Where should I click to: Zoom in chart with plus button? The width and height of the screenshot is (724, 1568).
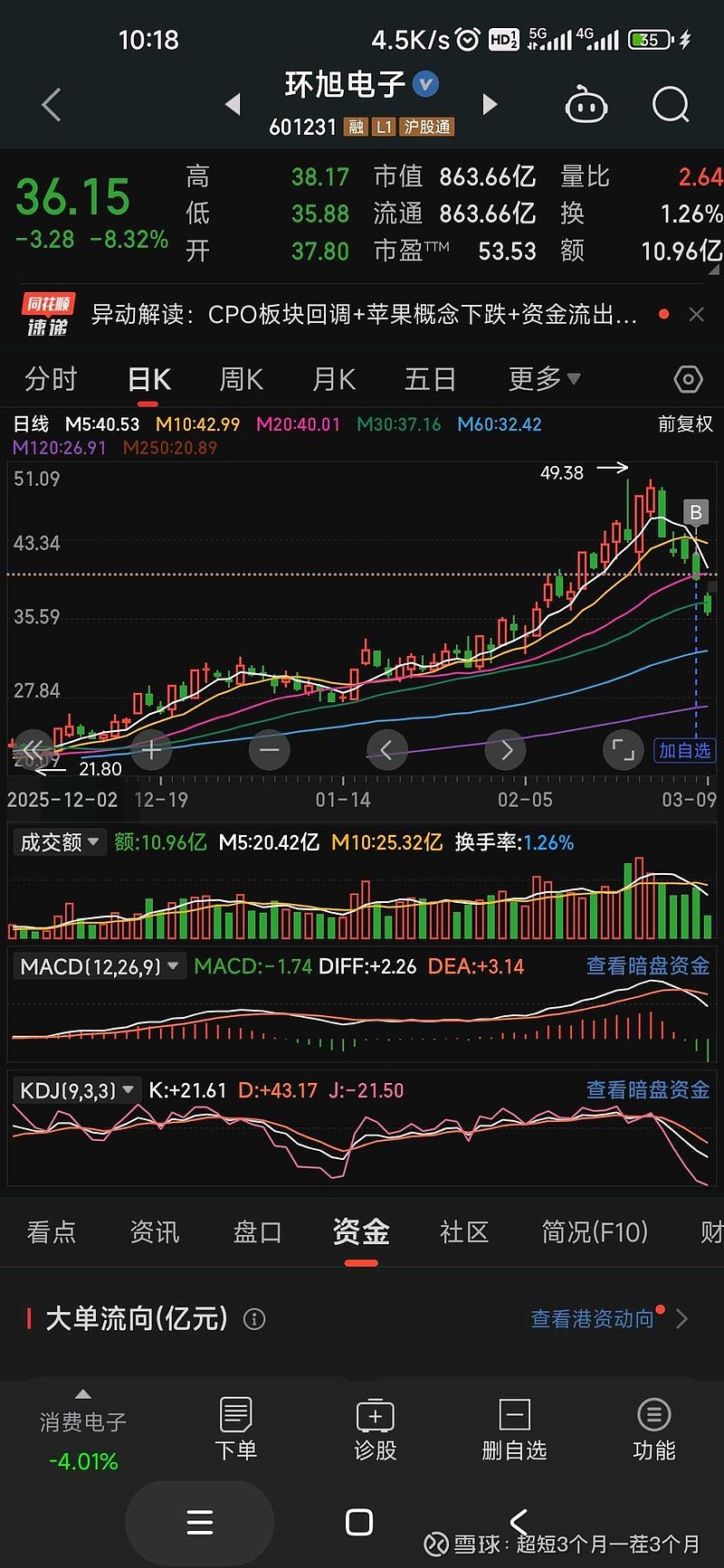click(151, 750)
